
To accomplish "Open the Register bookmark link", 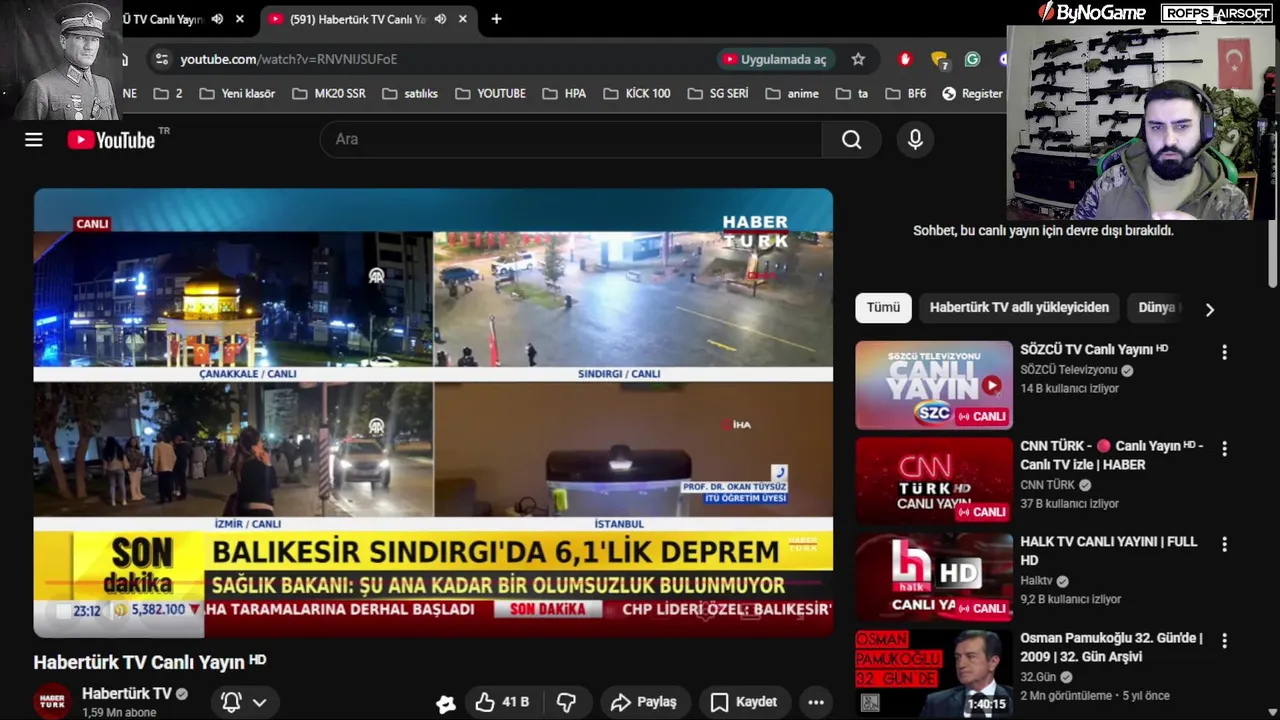I will [x=971, y=93].
